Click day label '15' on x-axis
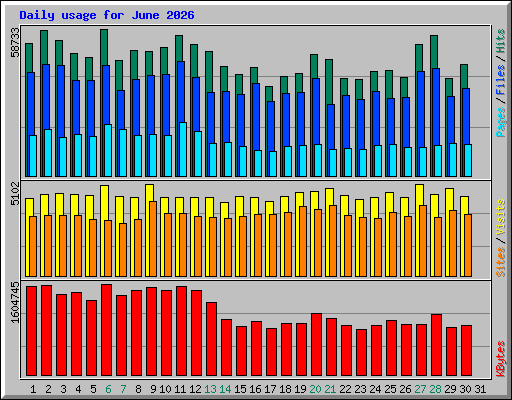 [x=240, y=389]
